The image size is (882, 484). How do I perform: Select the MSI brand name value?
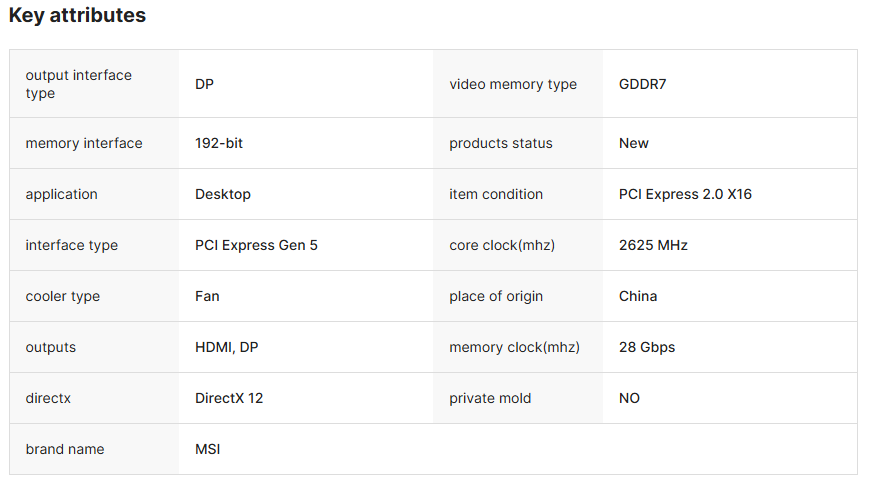pyautogui.click(x=208, y=450)
